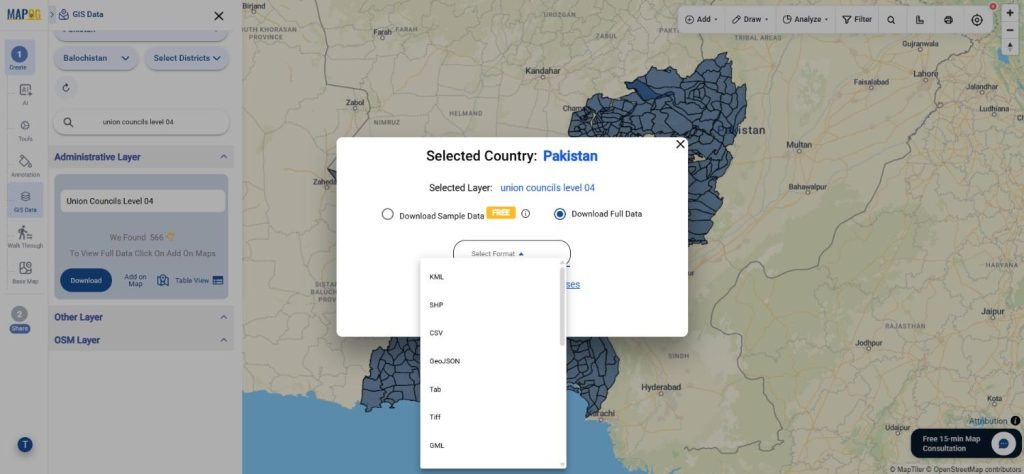Select Download Full Data radio button
Image resolution: width=1024 pixels, height=474 pixels.
[x=560, y=213]
